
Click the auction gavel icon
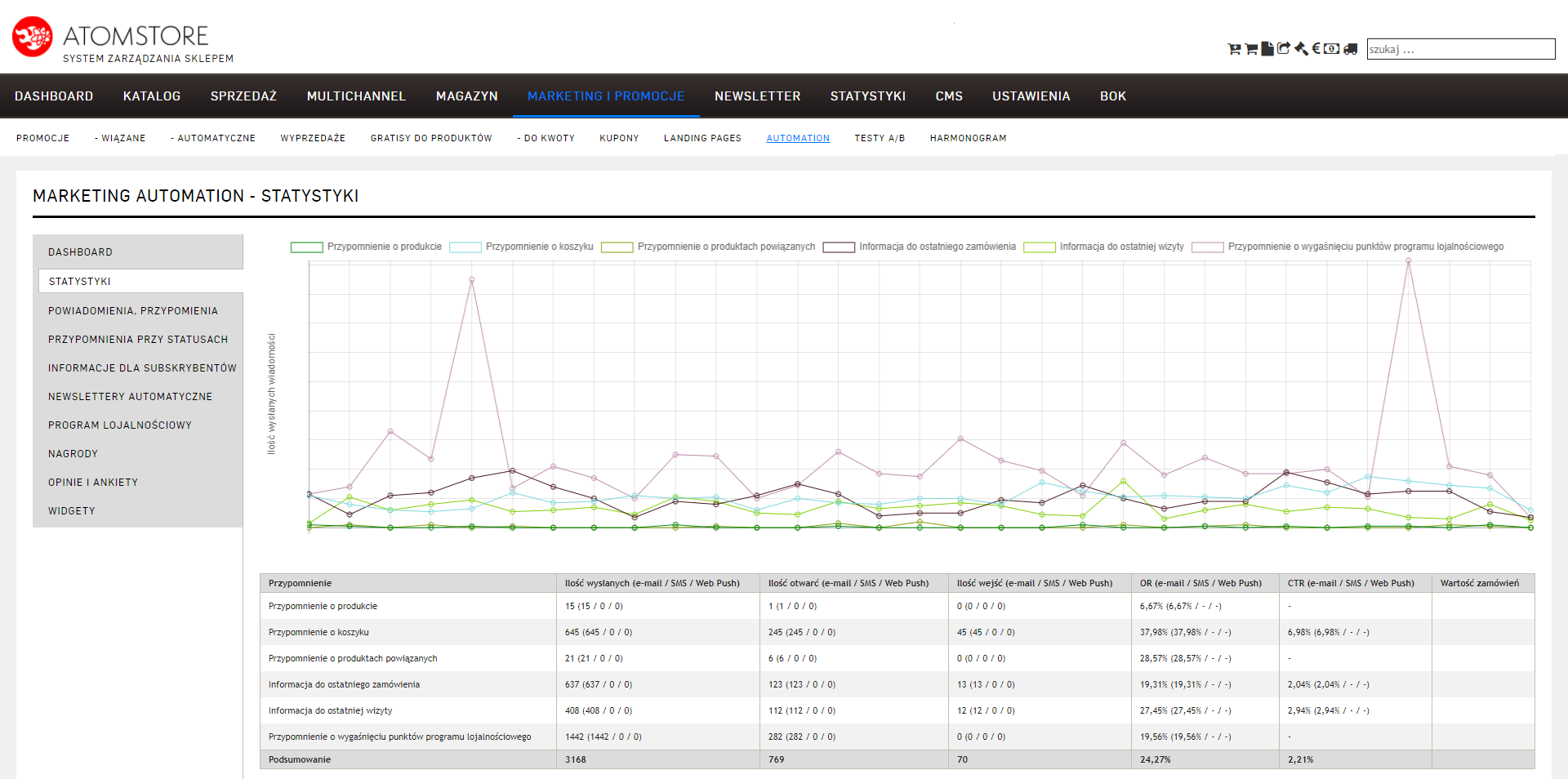(x=1301, y=49)
